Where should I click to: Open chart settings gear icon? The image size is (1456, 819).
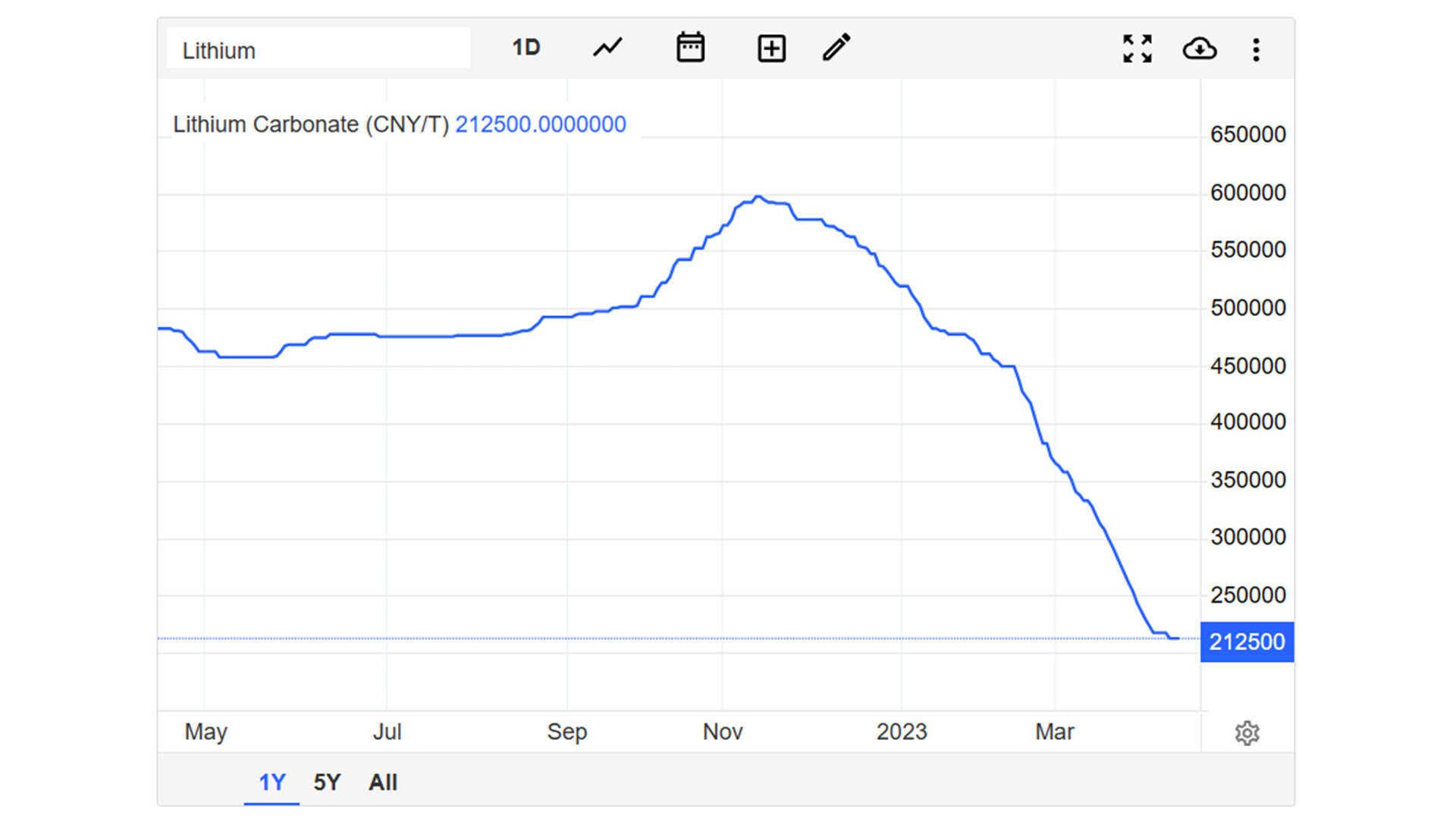pyautogui.click(x=1247, y=733)
